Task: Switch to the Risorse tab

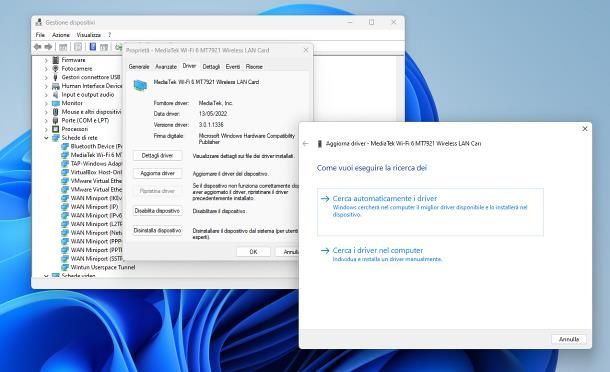Action: [x=254, y=67]
